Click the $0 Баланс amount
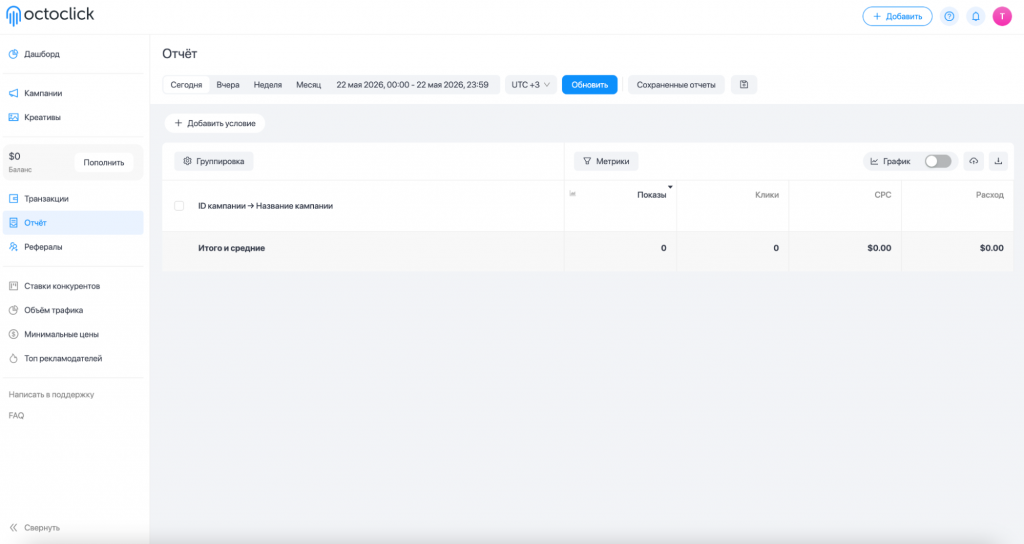The height and width of the screenshot is (544, 1024). click(14, 156)
